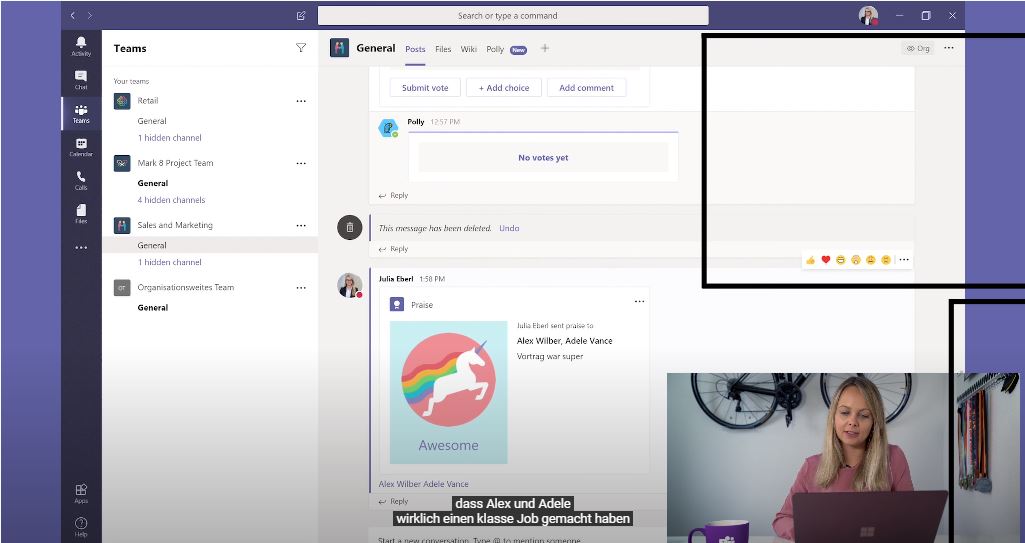The height and width of the screenshot is (543, 1025).
Task: Click the Submit vote button
Action: (425, 88)
